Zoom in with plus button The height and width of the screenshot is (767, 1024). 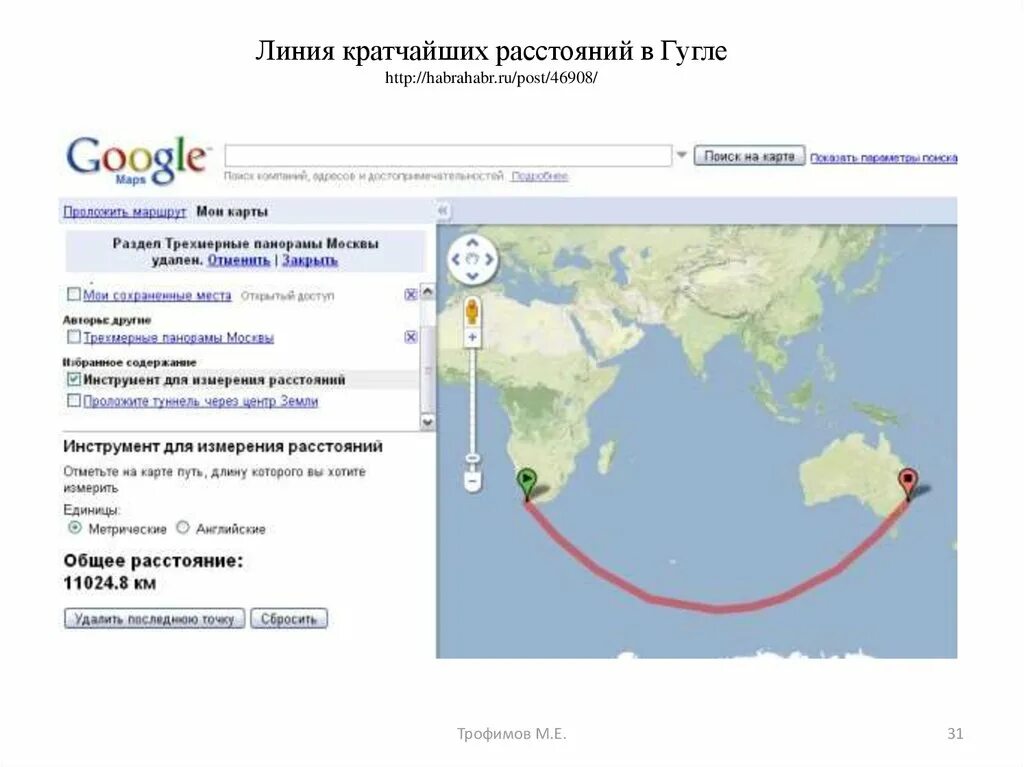pos(472,337)
